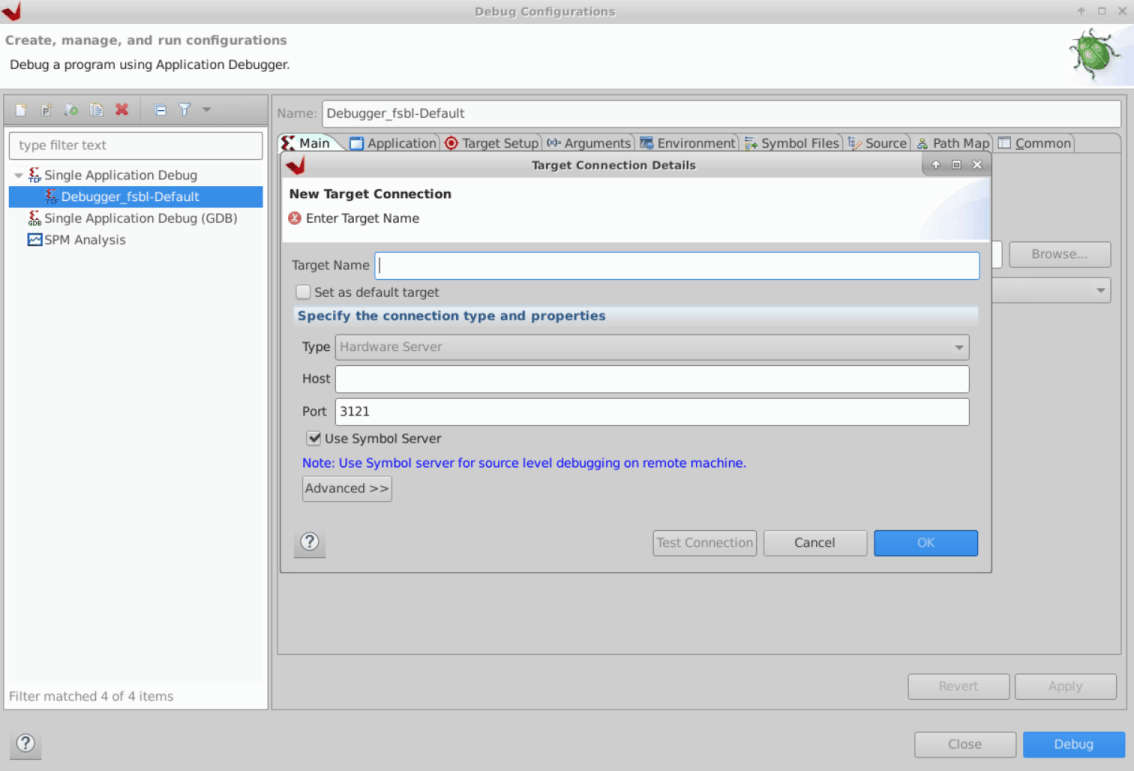The width and height of the screenshot is (1134, 771).
Task: Switch to the Target Setup tab
Action: coord(491,143)
